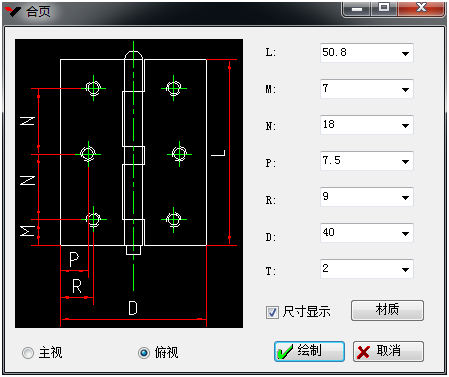Click the 绘制 button to draw
This screenshot has height=377, width=449.
(x=309, y=351)
